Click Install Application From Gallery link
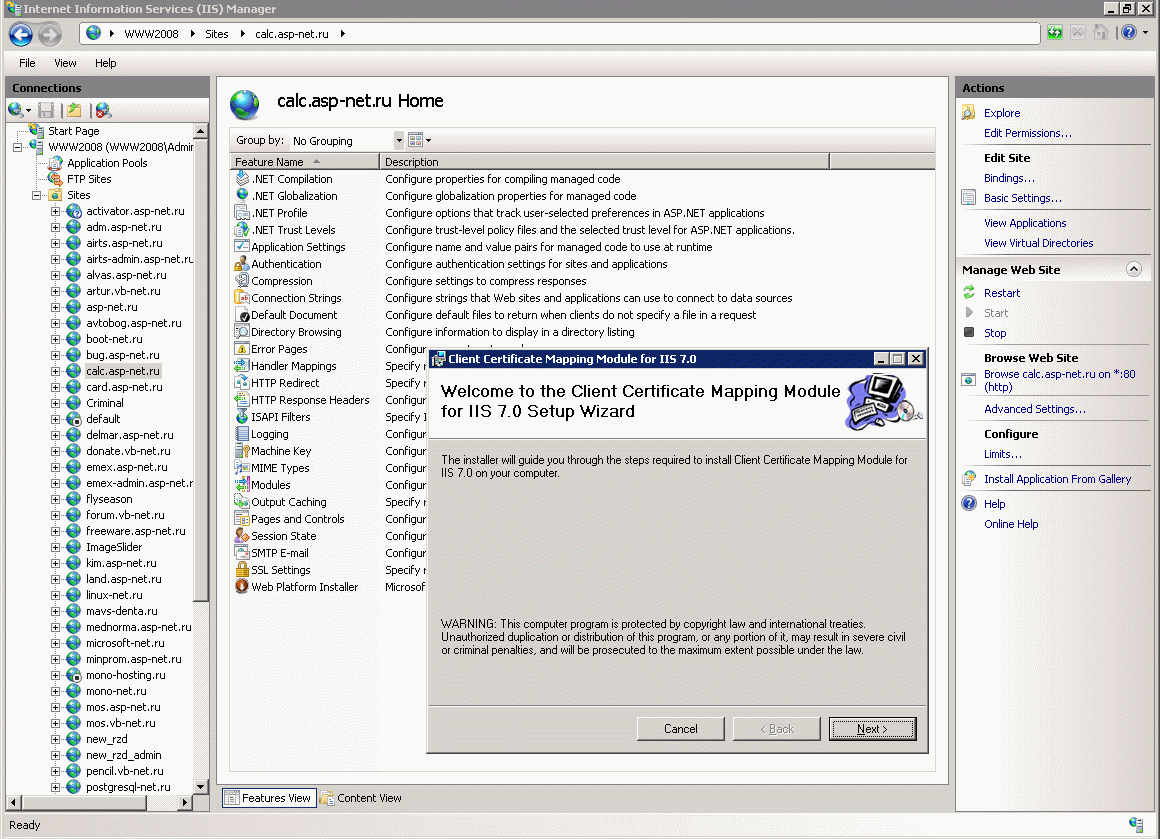Screen dimensions: 1160x839 coord(1057,479)
